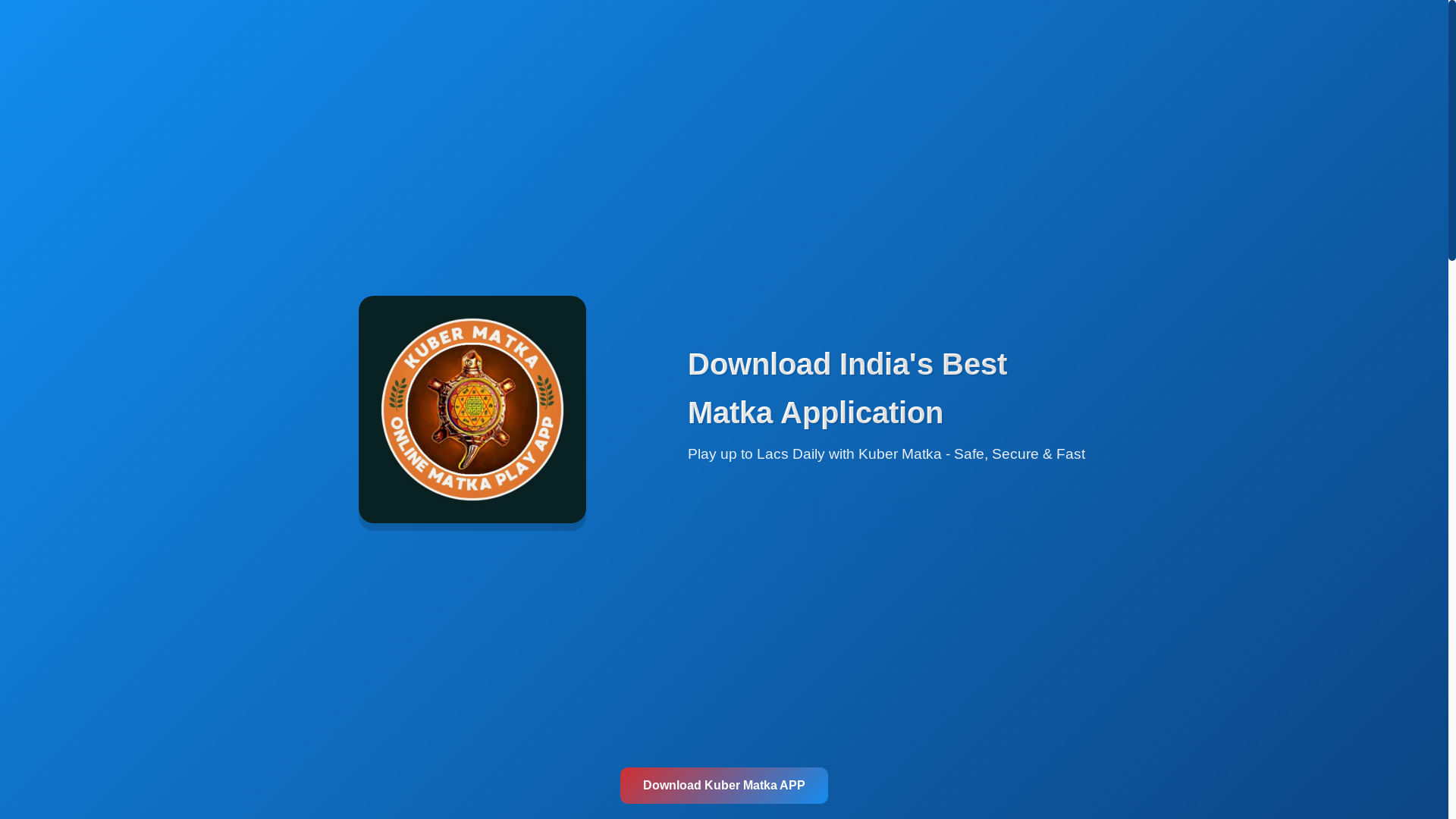Click the Kuber Matka tortoise logo image
The width and height of the screenshot is (1456, 819).
pos(472,409)
